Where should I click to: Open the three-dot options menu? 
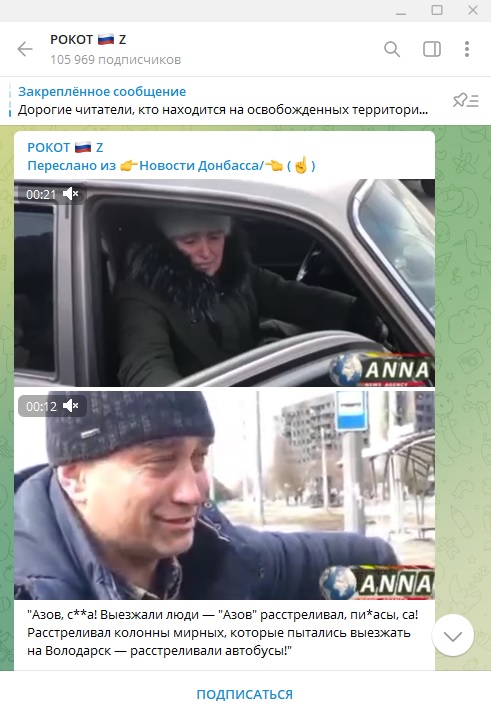point(467,49)
